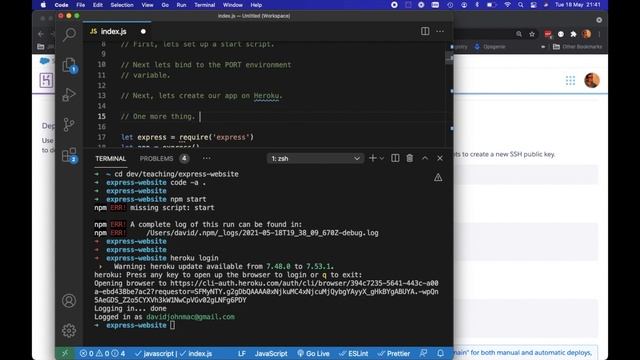The width and height of the screenshot is (640, 360).
Task: Open the Source Control view
Action: [69, 124]
